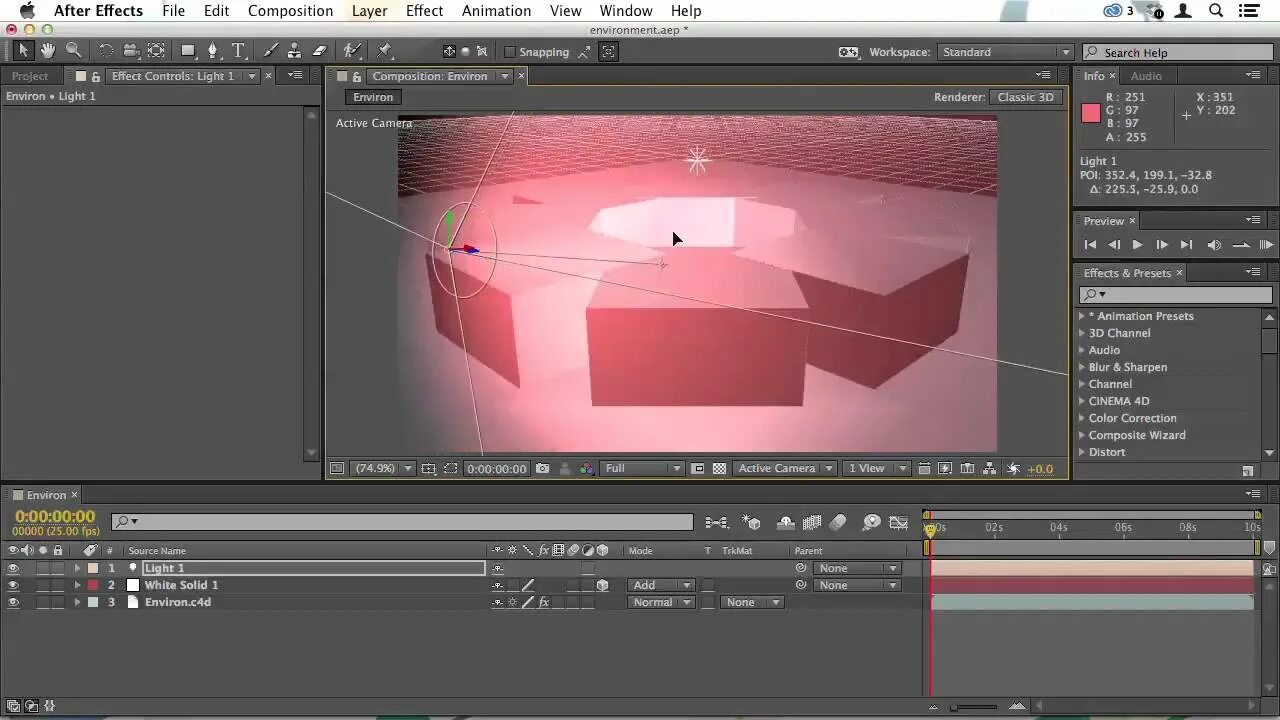Viewport: 1280px width, 720px height.
Task: Open the Animation menu
Action: tap(496, 11)
